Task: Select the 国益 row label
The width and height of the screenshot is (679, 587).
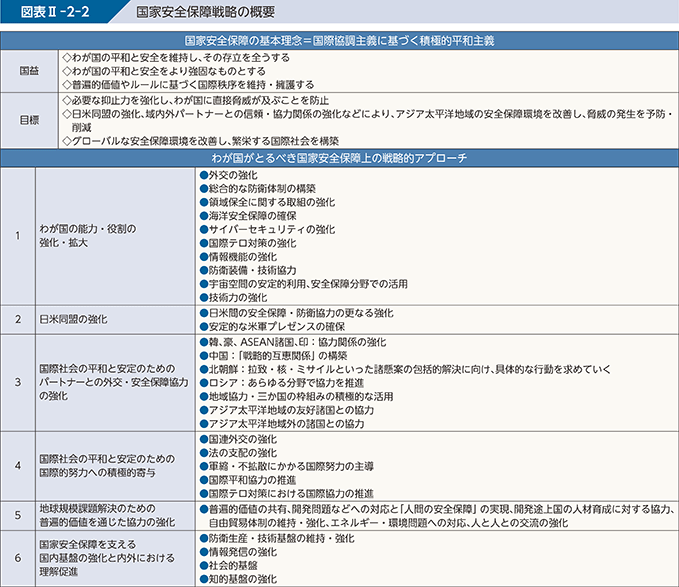Action: pyautogui.click(x=29, y=71)
